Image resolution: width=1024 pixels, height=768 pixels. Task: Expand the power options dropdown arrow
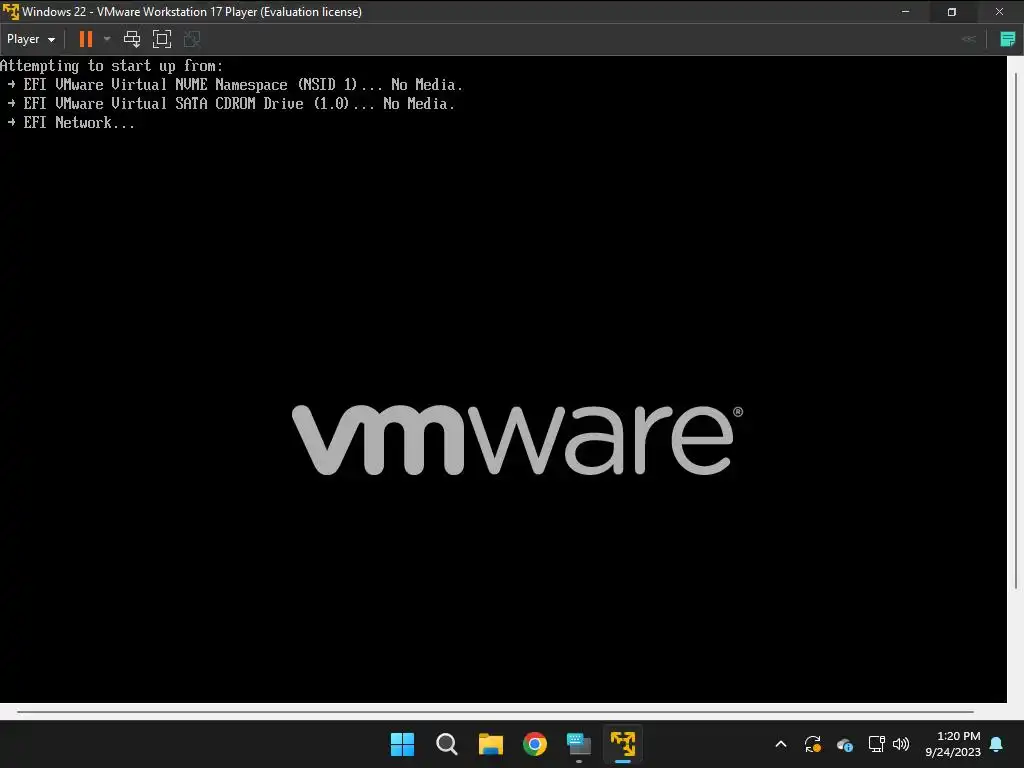(107, 39)
